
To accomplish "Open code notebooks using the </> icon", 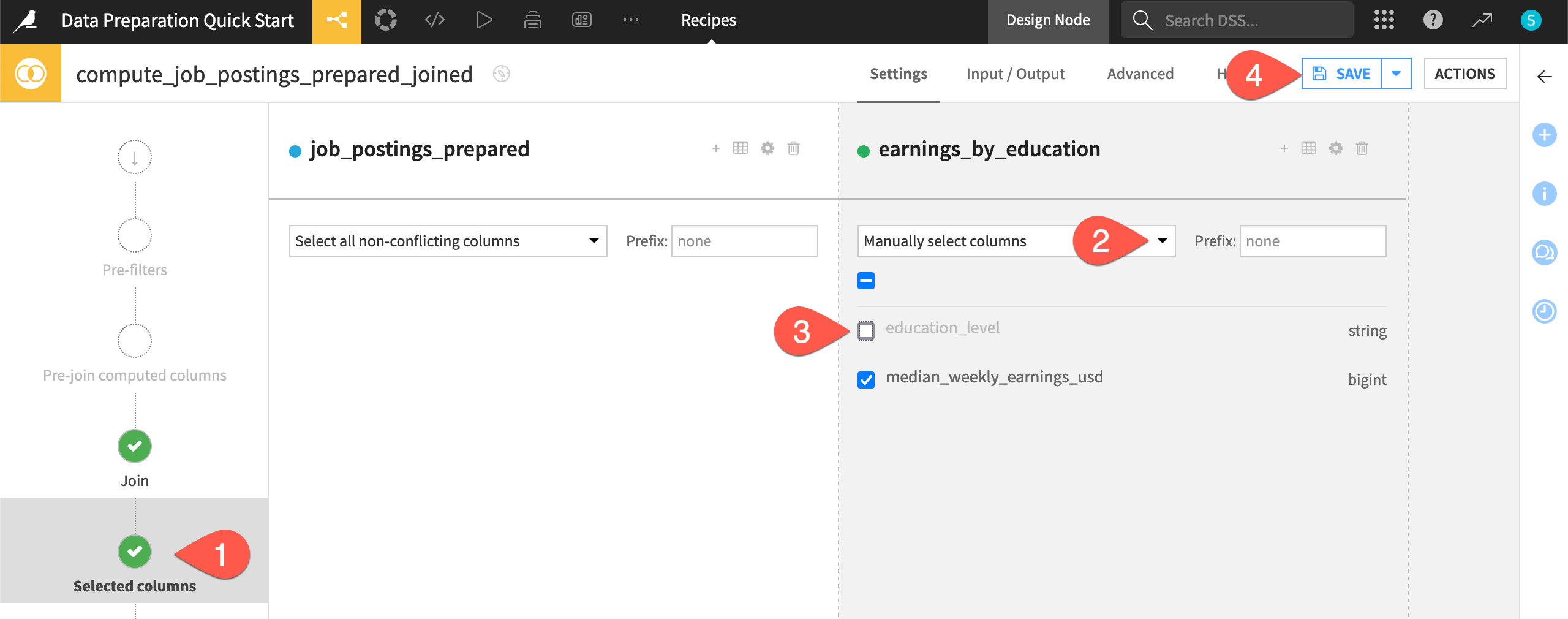I will point(434,19).
